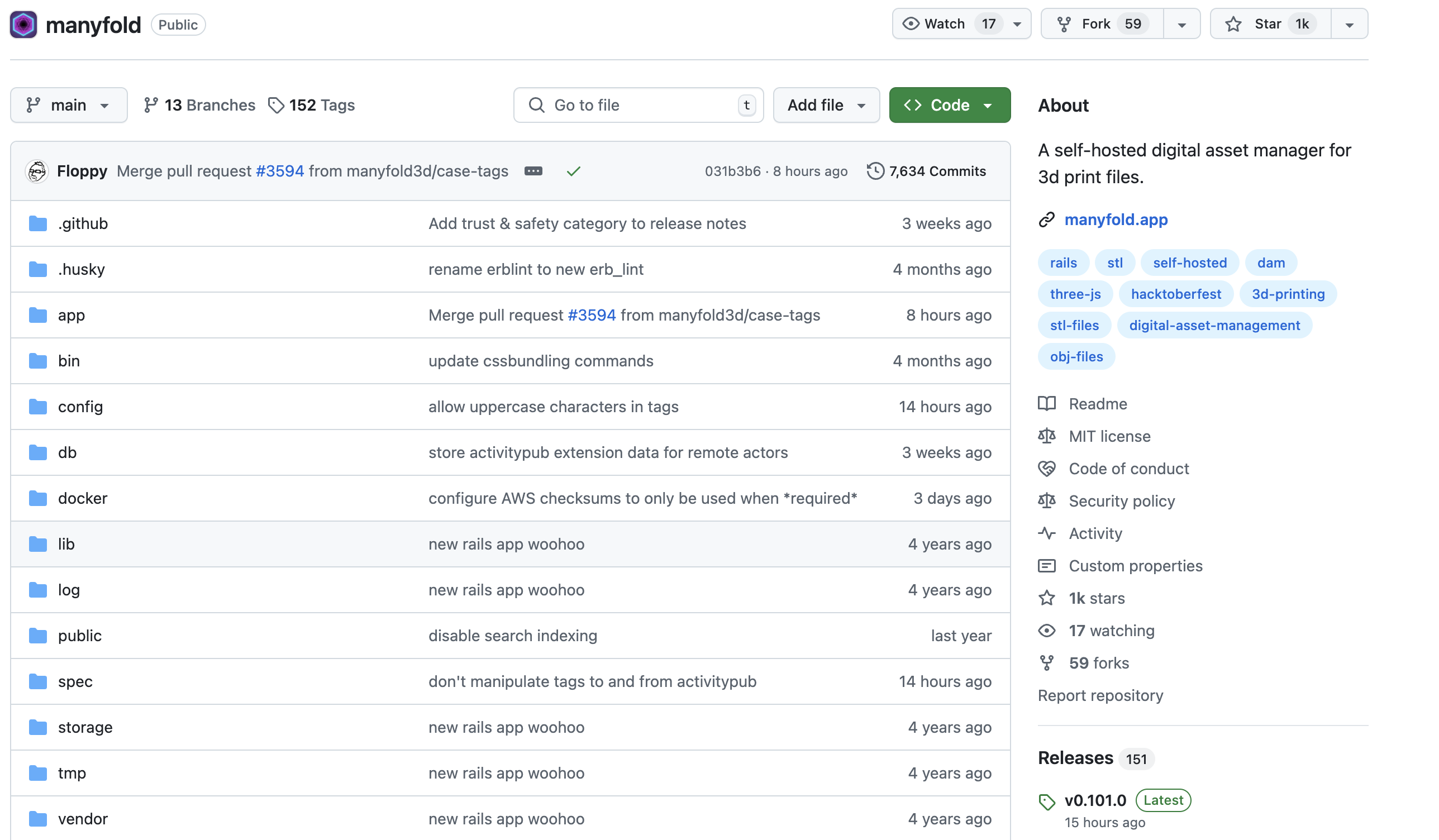Open the green Code dropdown
The image size is (1439, 840).
[x=949, y=105]
